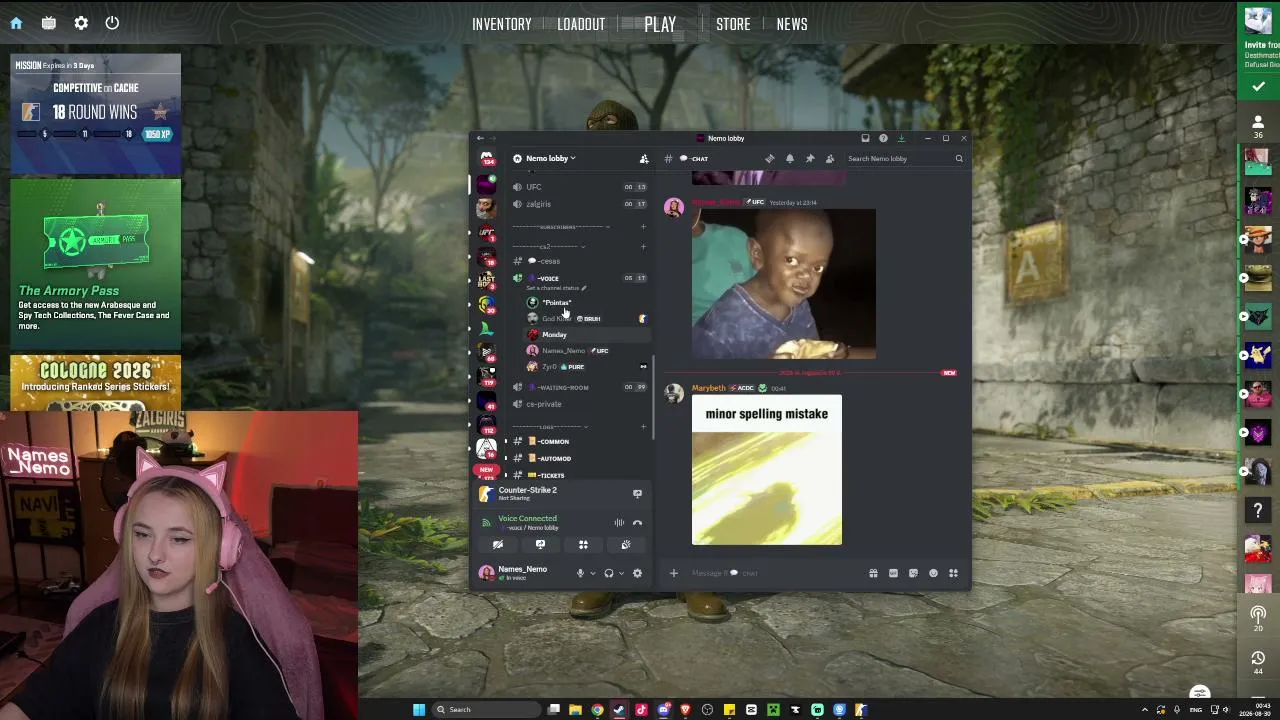The image size is (1280, 720).
Task: Open the Cologne 2026 stickers banner
Action: point(96,383)
